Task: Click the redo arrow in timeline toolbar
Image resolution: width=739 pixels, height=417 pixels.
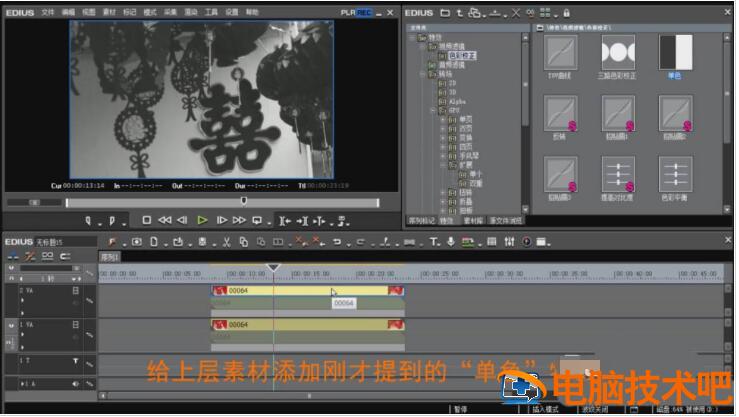Action: 361,242
